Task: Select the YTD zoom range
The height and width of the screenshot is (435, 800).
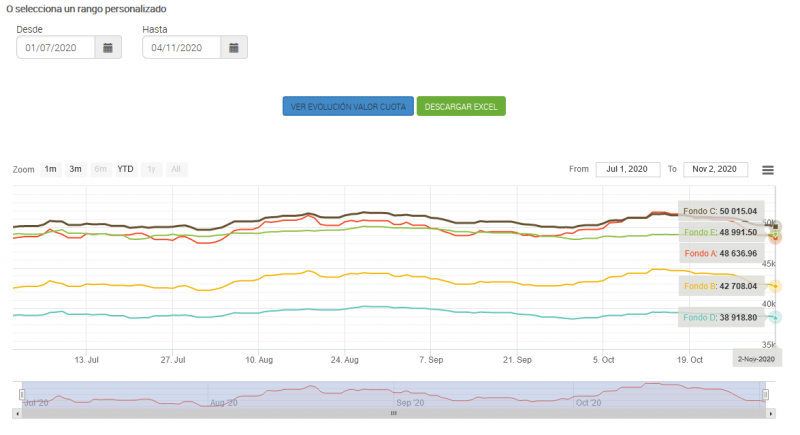Action: [x=125, y=169]
